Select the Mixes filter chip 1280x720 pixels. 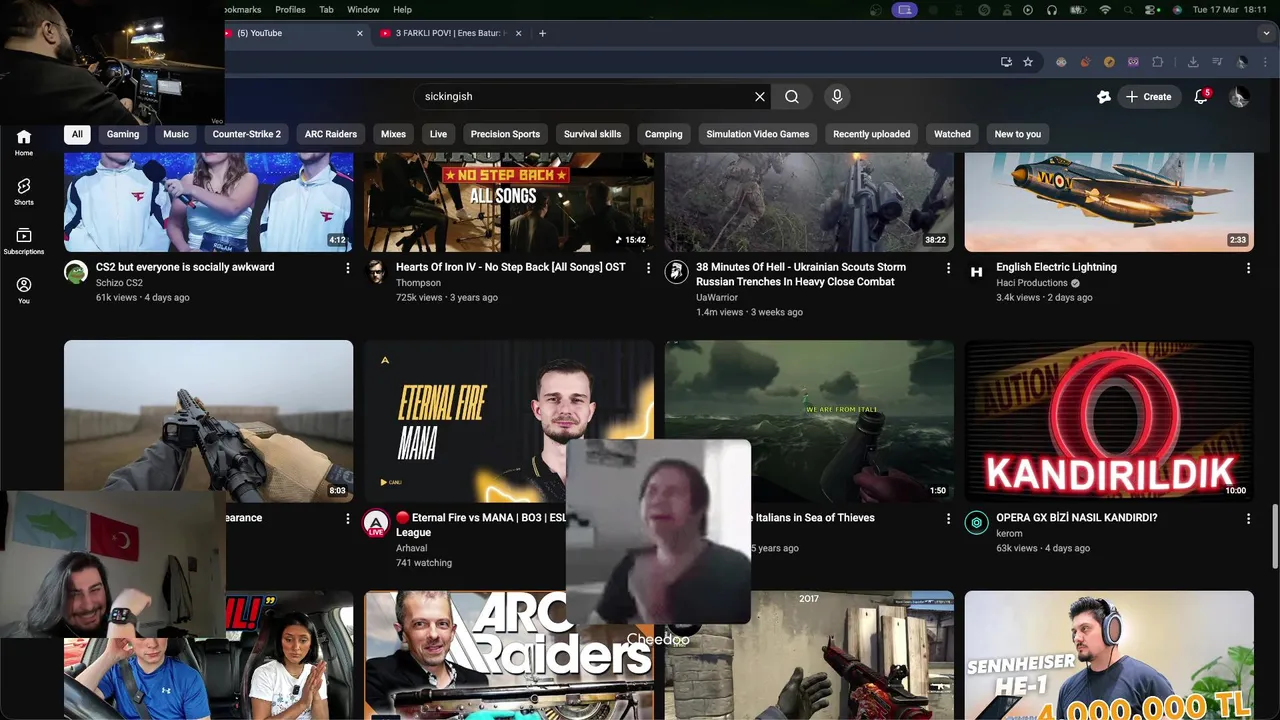coord(394,134)
